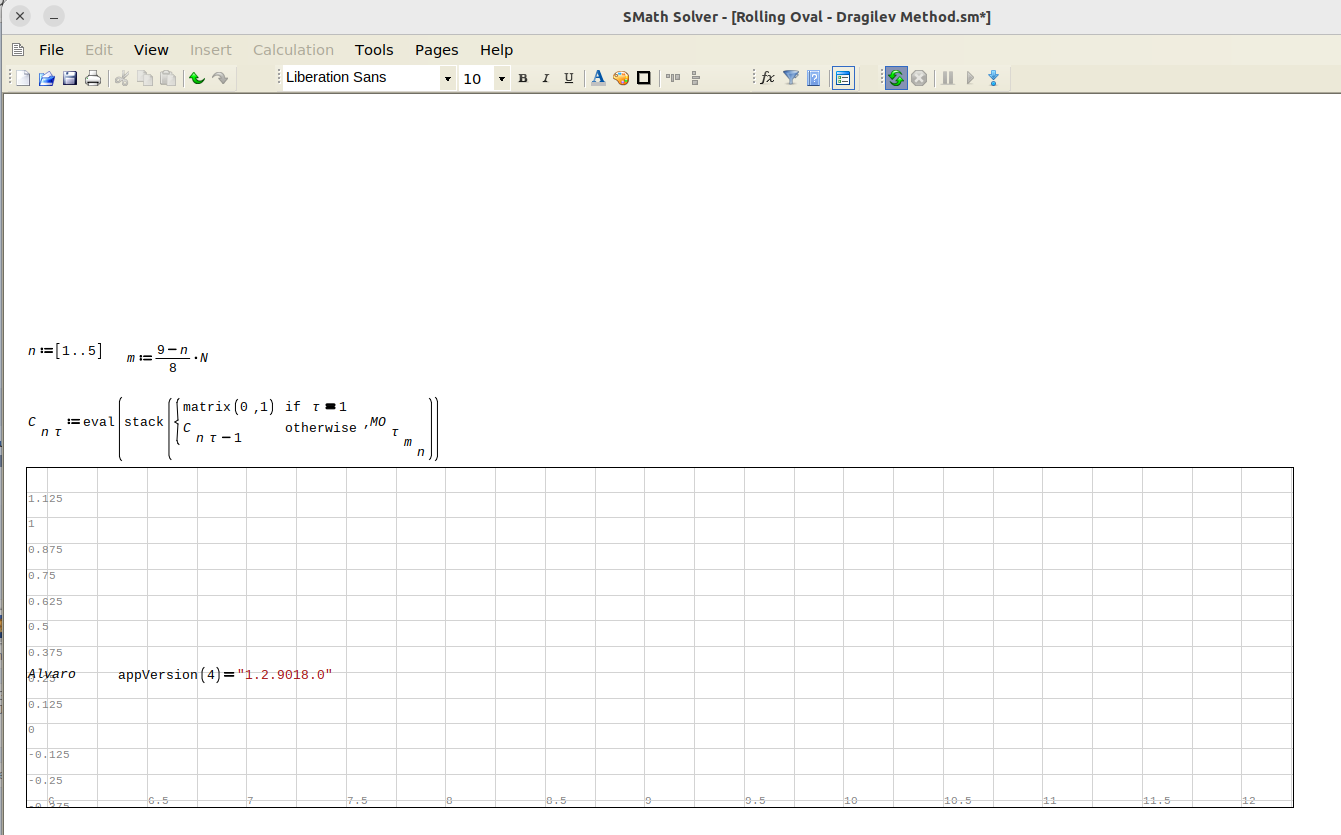Create a new worksheet page
The height and width of the screenshot is (835, 1341).
click(22, 78)
